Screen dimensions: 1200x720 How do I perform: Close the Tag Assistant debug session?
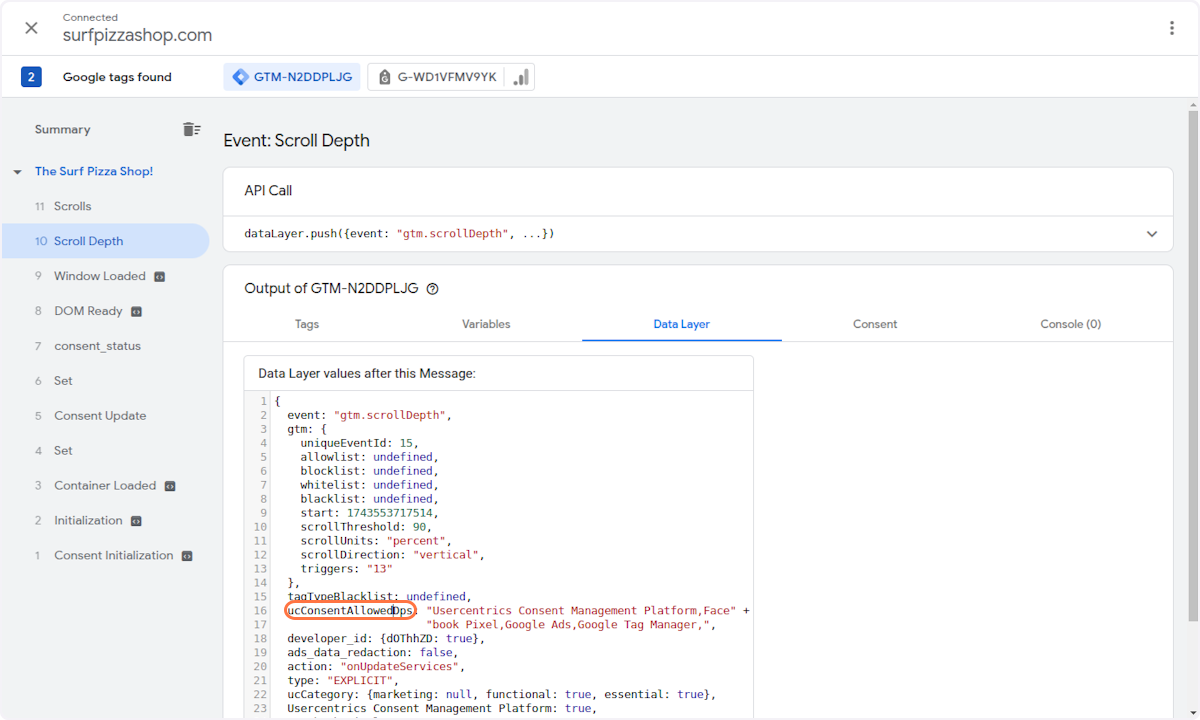(x=31, y=28)
